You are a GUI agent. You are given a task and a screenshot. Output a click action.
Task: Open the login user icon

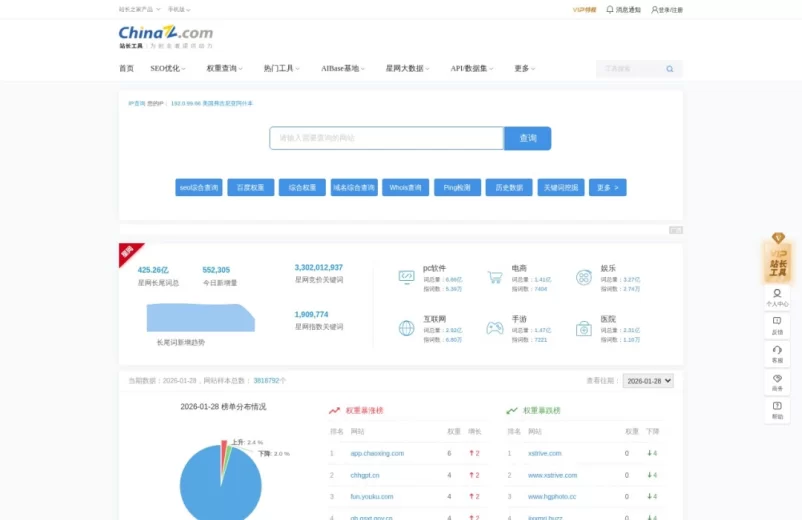pos(654,10)
